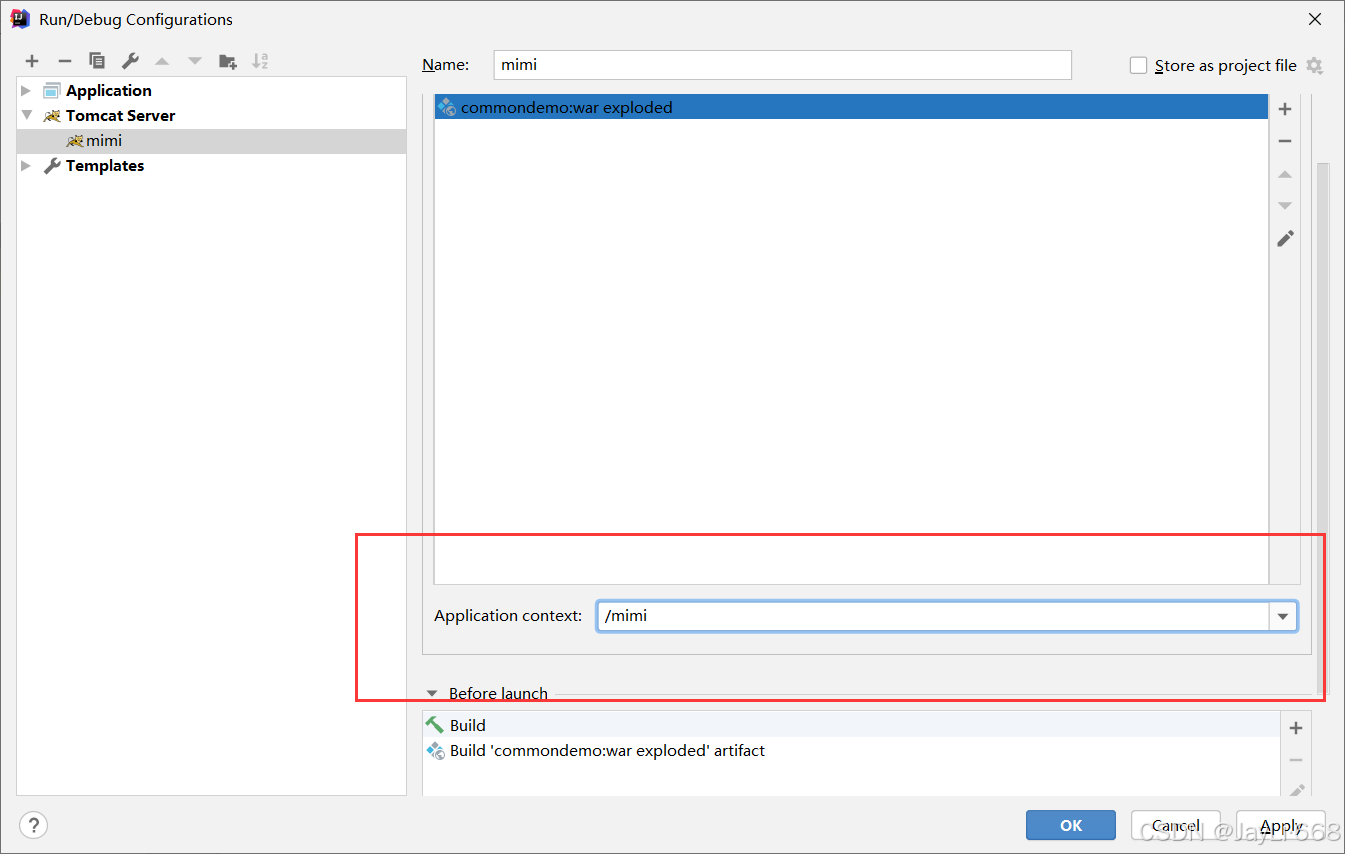Select commondemo:war exploded deployment row

click(x=851, y=107)
